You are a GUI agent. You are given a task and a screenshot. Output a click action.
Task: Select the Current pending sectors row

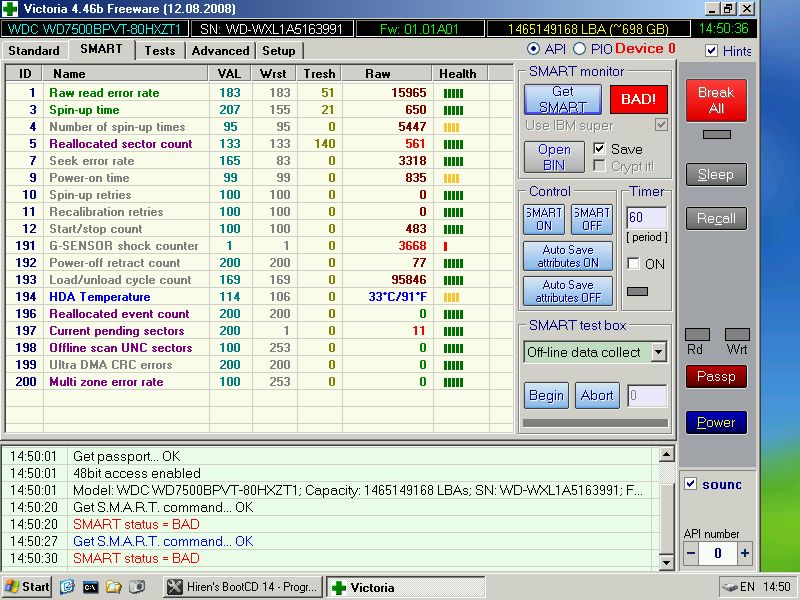(259, 331)
